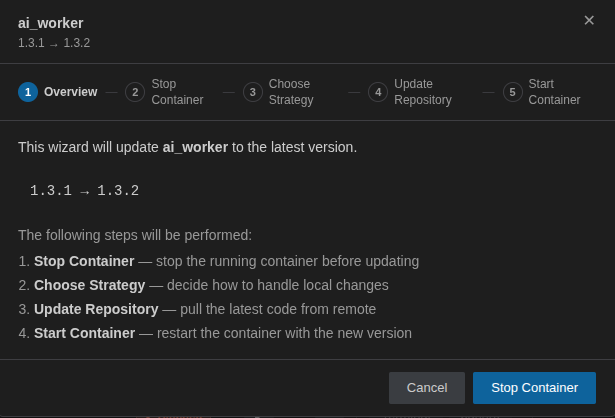The image size is (615, 418).
Task: Click 'This wizard will update ai_worker' sentence
Action: (187, 147)
